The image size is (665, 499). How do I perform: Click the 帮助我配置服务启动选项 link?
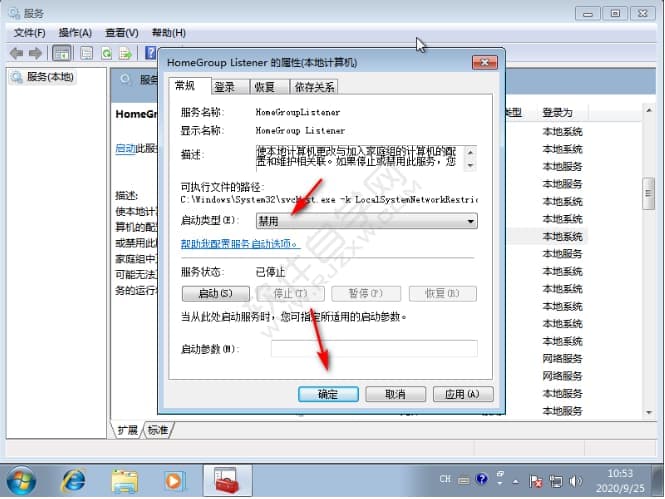239,244
